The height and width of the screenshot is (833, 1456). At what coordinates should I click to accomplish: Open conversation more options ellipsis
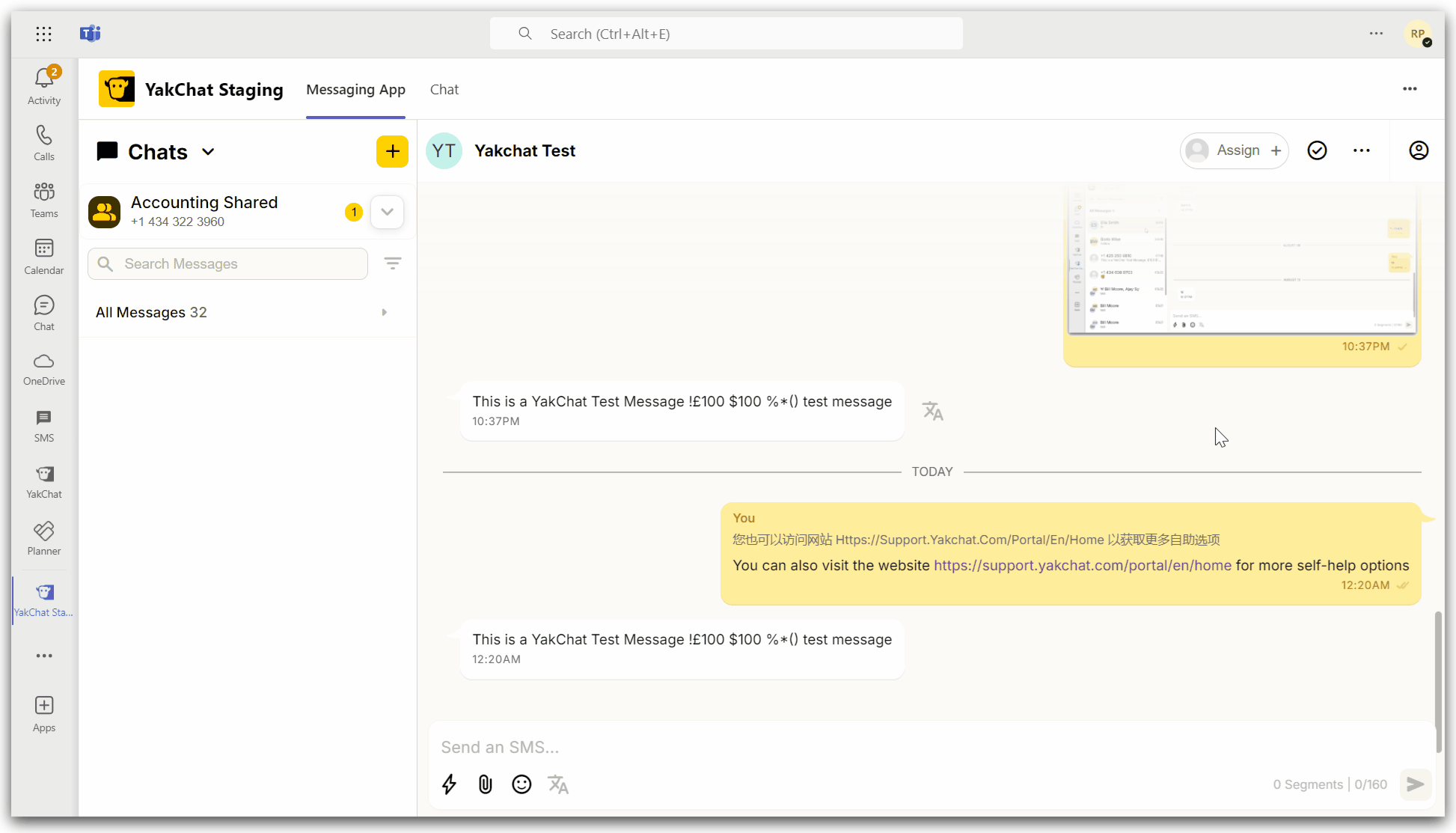(1362, 150)
